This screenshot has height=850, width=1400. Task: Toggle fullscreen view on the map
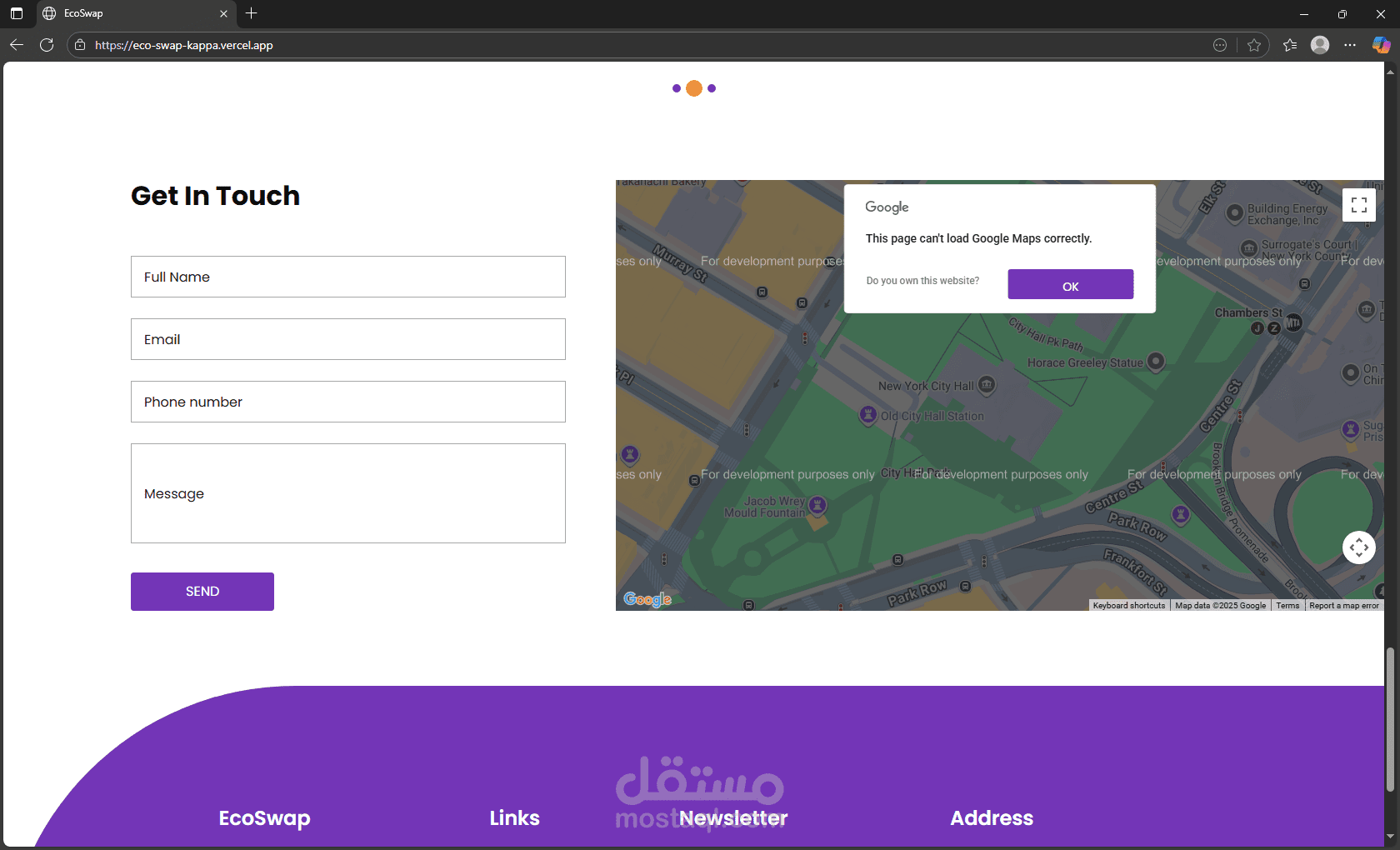pyautogui.click(x=1359, y=205)
